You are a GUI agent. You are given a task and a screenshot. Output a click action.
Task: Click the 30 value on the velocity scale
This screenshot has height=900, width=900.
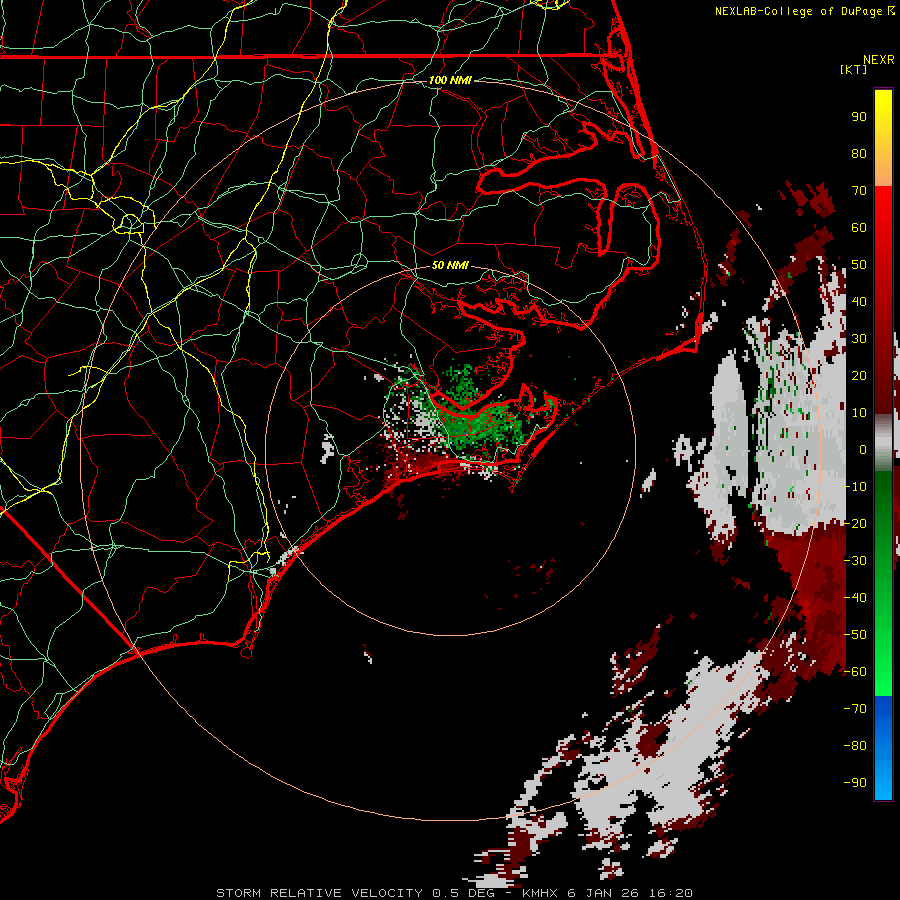click(859, 339)
